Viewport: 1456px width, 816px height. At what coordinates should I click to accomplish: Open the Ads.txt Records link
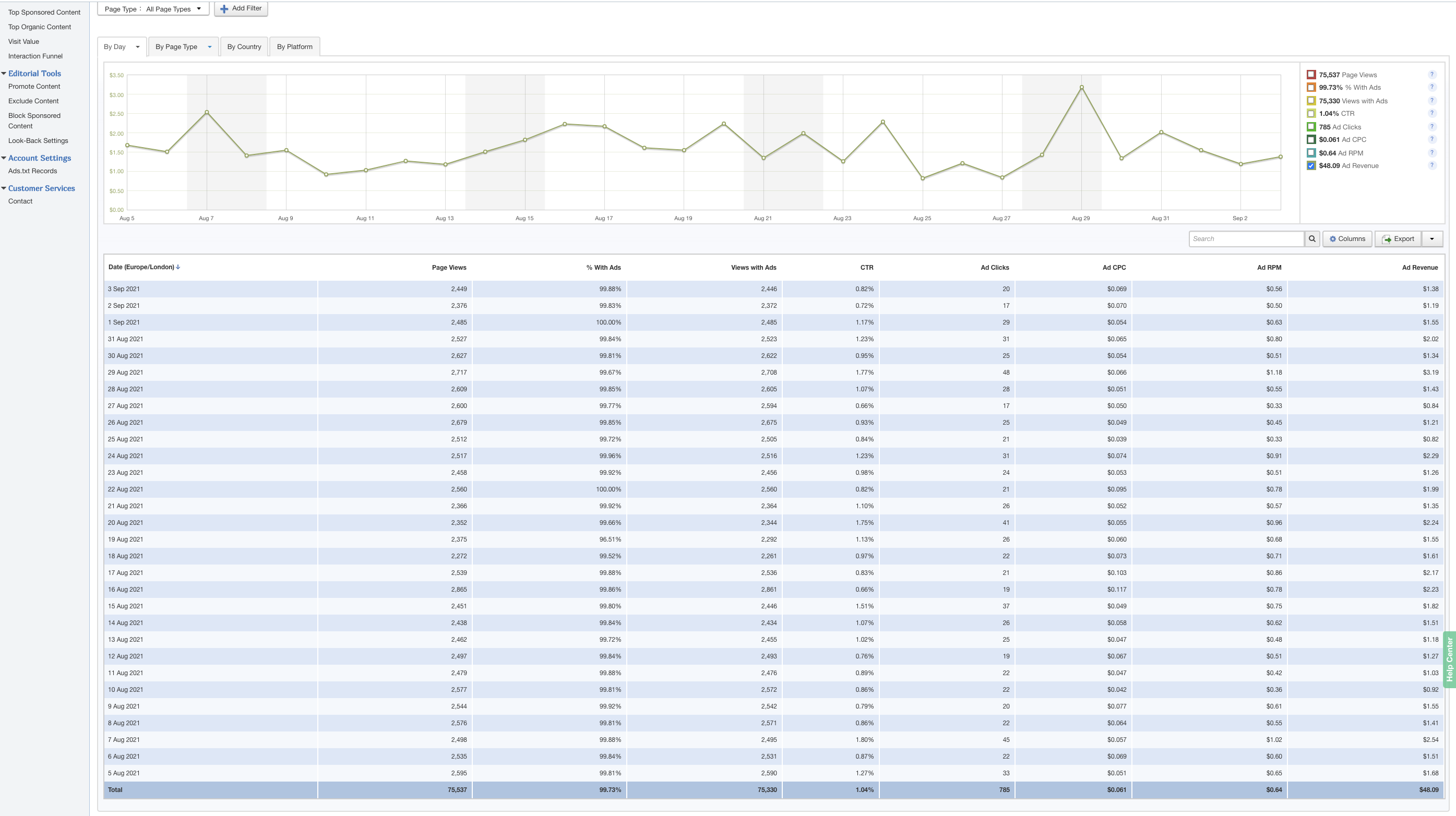[x=32, y=171]
